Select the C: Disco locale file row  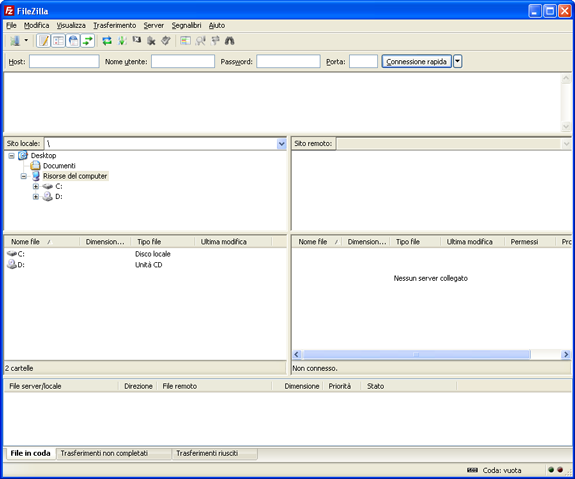pos(145,254)
